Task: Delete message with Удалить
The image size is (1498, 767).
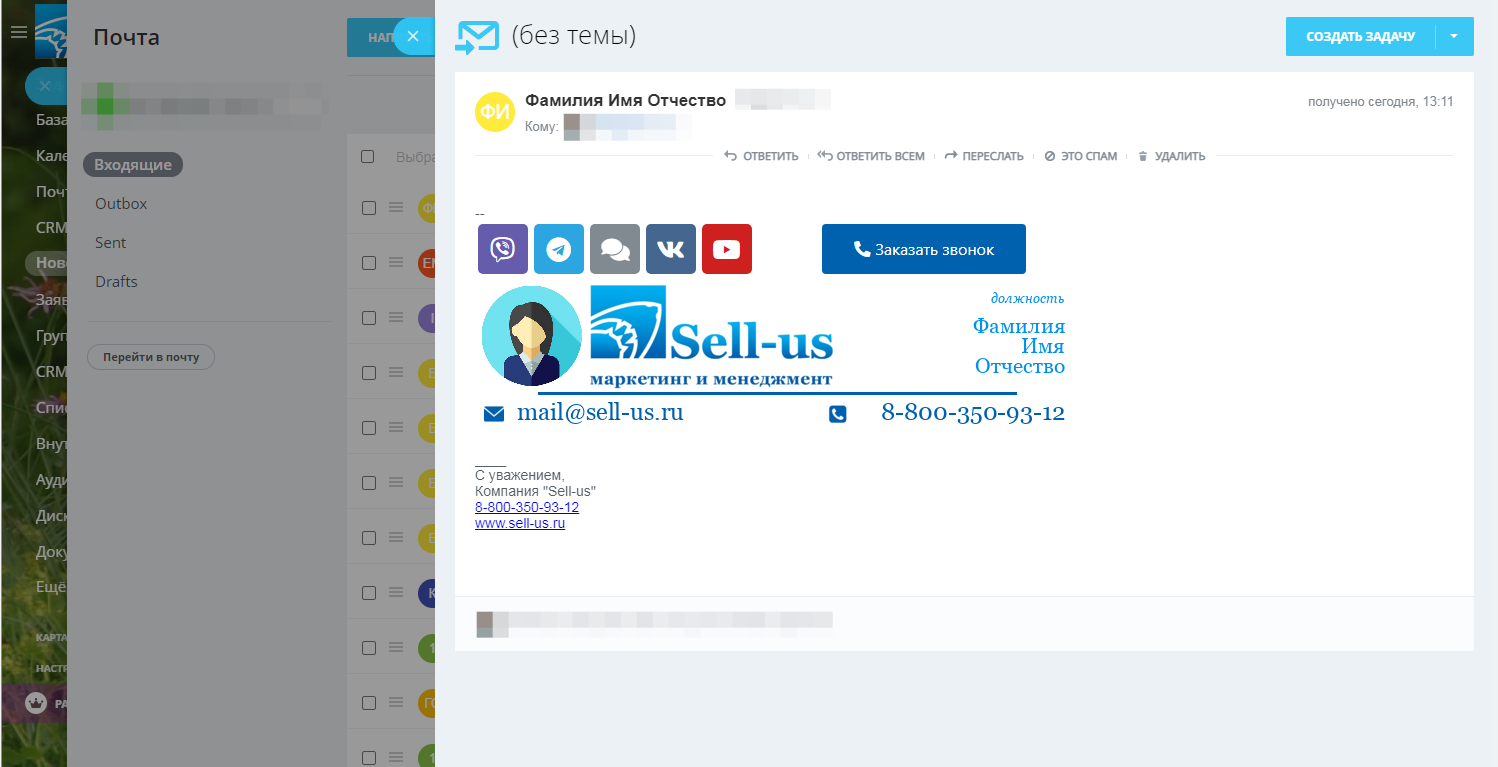Action: click(1171, 156)
